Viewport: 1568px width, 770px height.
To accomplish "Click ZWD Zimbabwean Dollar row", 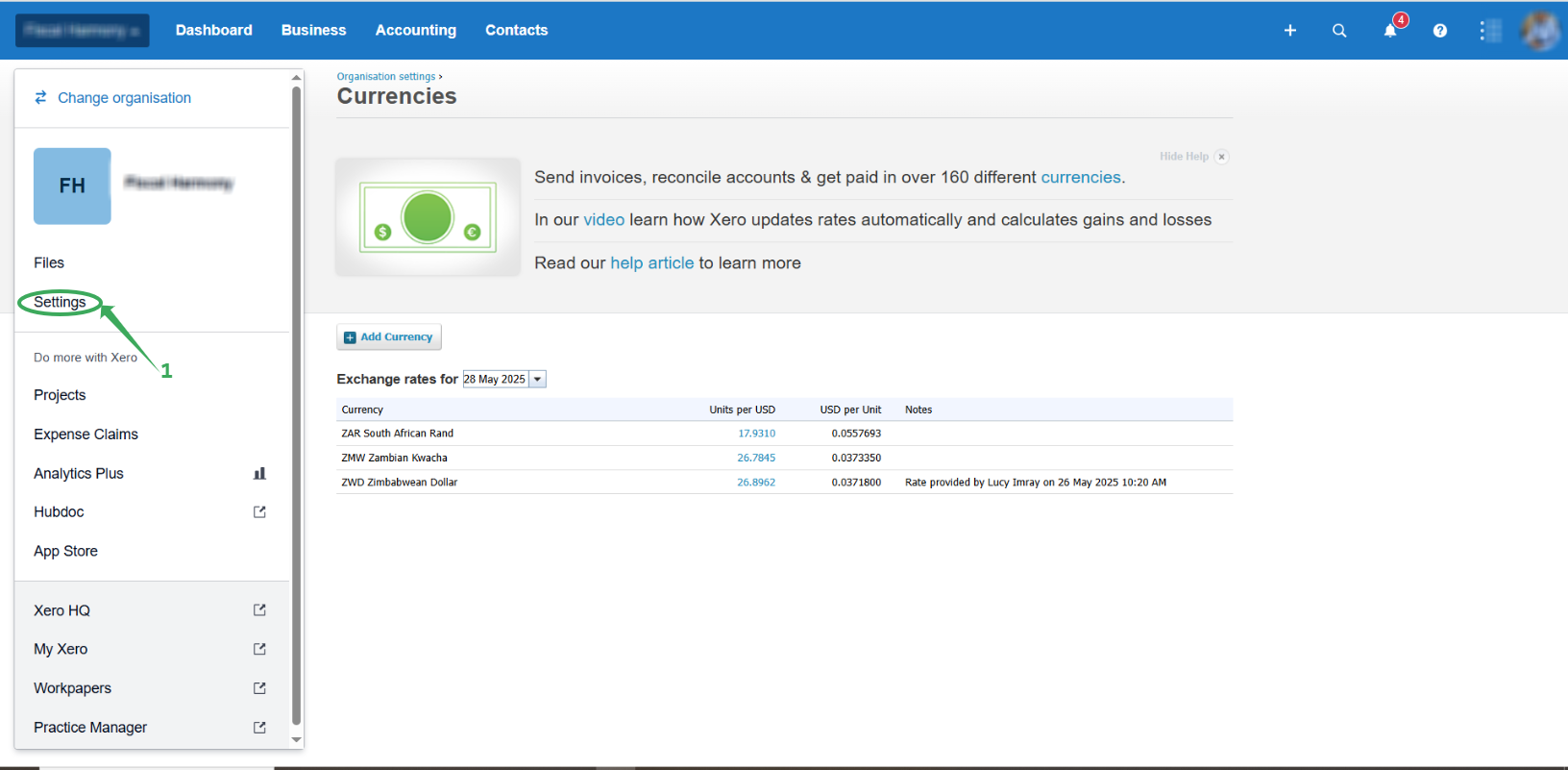I will coord(784,483).
